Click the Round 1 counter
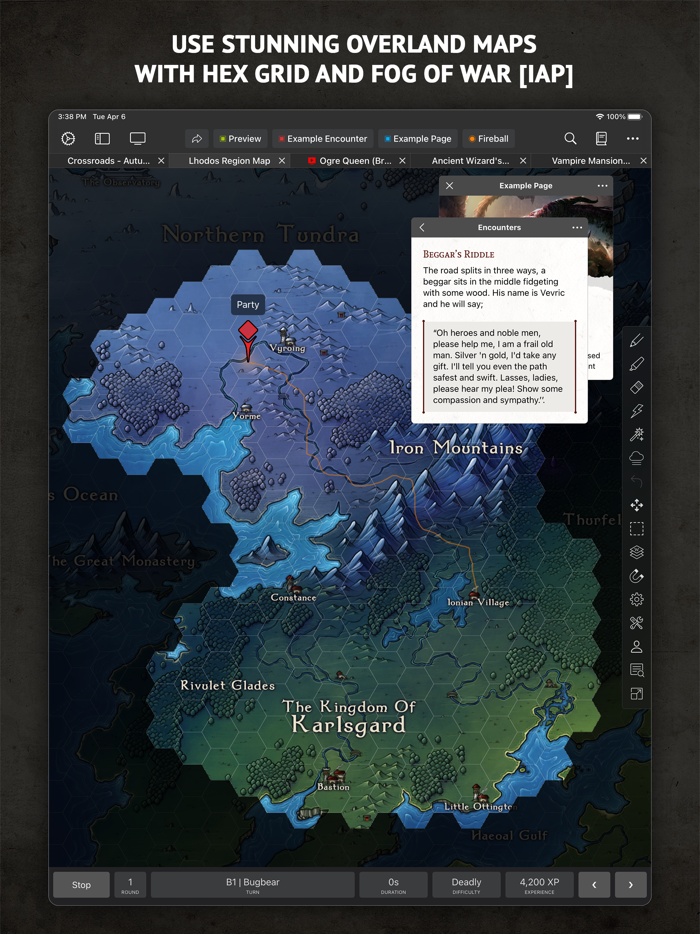 point(130,885)
